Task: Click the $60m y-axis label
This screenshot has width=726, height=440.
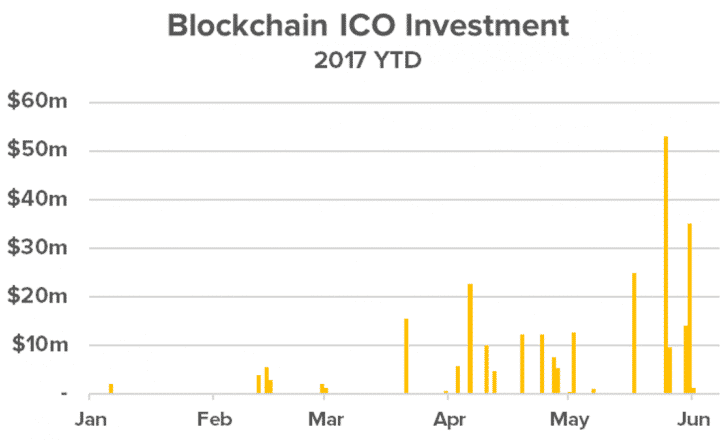Action: [x=37, y=102]
